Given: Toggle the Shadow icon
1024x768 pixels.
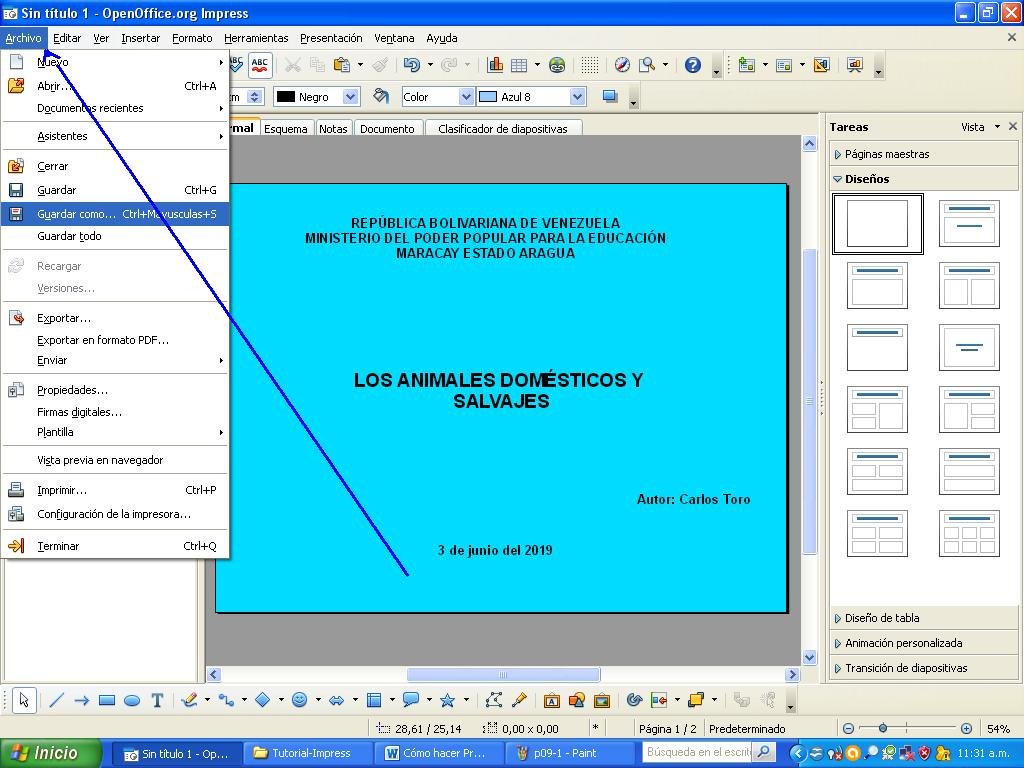Looking at the screenshot, I should pyautogui.click(x=610, y=97).
